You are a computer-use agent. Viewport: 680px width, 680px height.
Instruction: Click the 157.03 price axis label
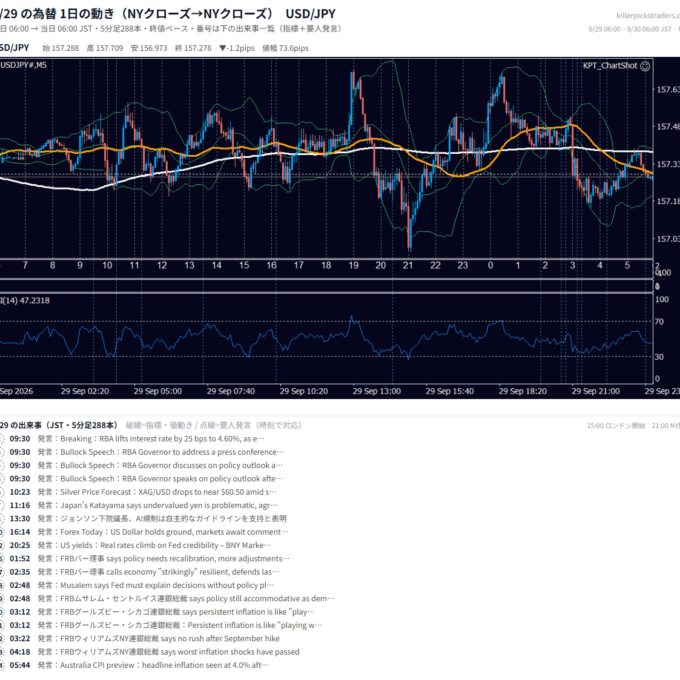coord(668,239)
